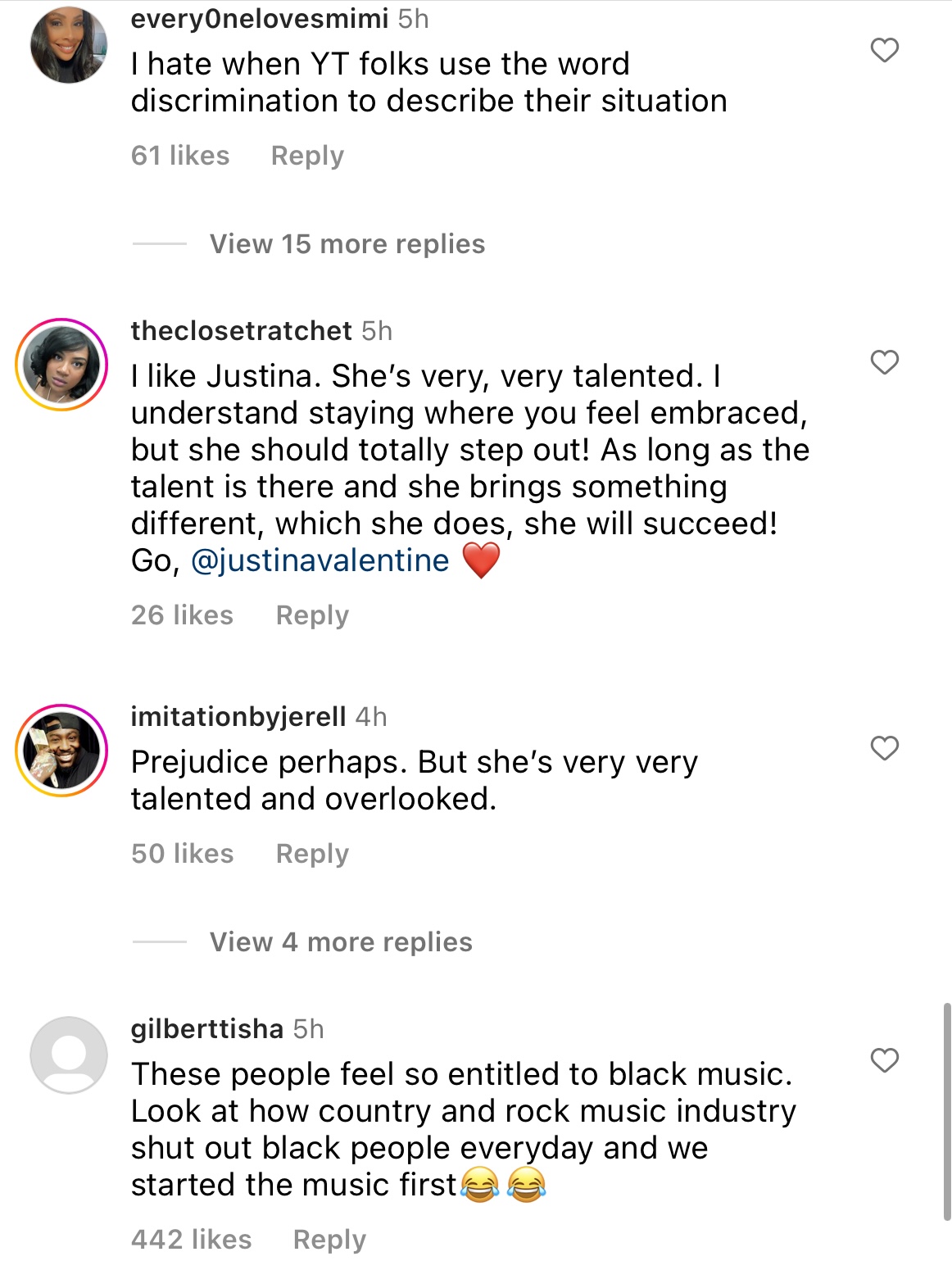
Task: Like every0nelovesmimi's comment with the heart
Action: (884, 51)
